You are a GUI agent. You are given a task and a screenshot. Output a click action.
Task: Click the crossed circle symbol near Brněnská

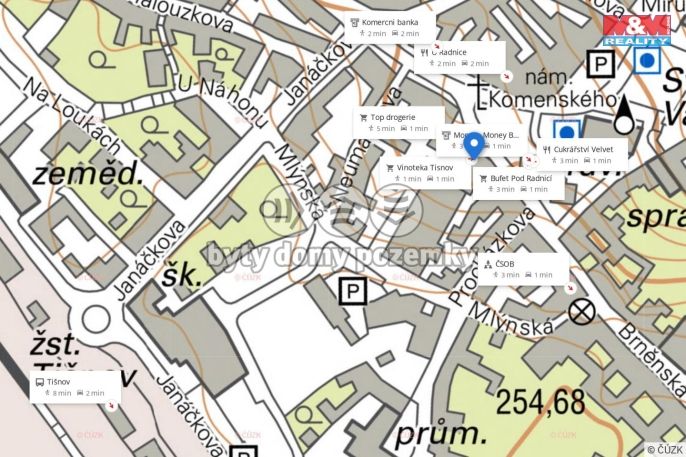coord(582,312)
